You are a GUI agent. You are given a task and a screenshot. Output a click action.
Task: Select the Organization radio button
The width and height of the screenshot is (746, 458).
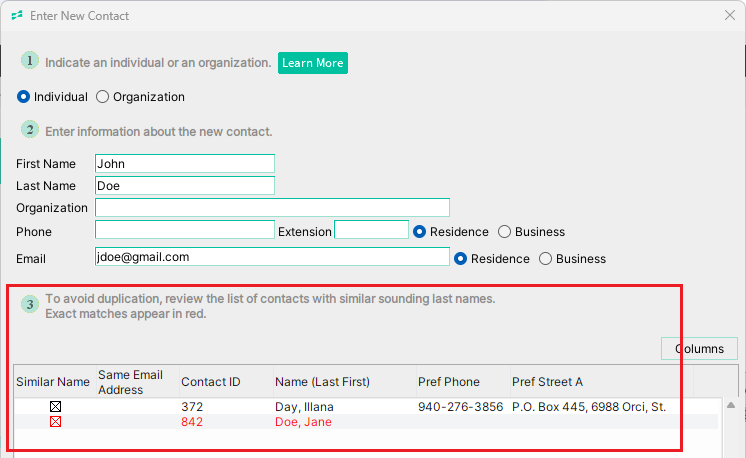point(102,97)
